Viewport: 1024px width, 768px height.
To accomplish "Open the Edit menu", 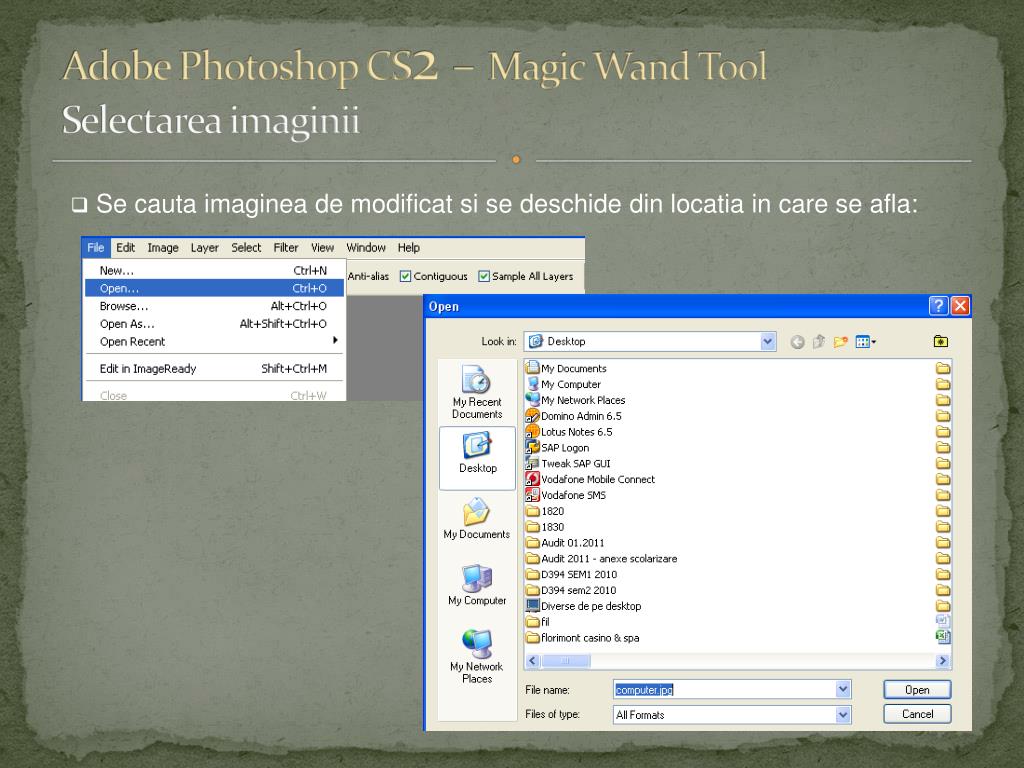I will click(125, 248).
